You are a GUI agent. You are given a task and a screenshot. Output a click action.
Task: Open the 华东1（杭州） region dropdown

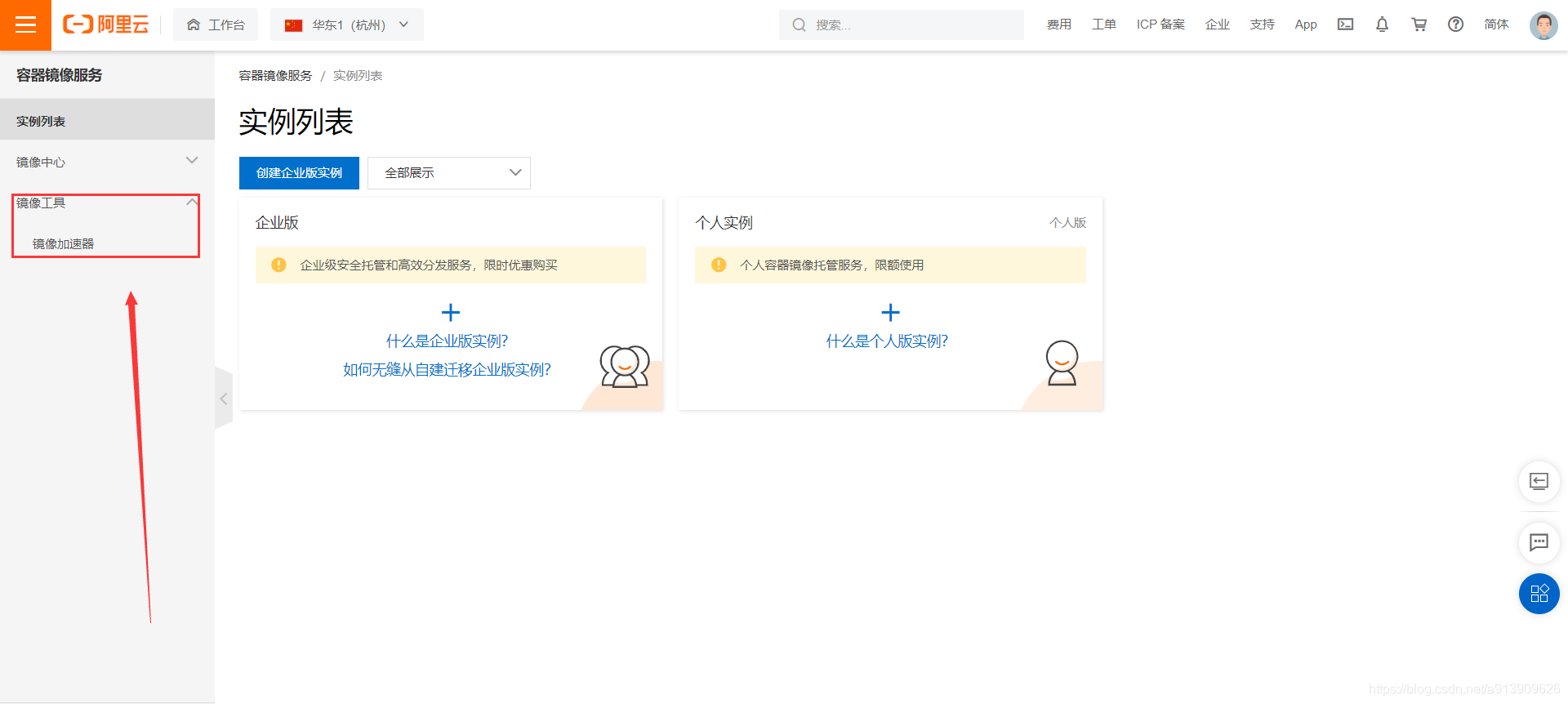(347, 25)
